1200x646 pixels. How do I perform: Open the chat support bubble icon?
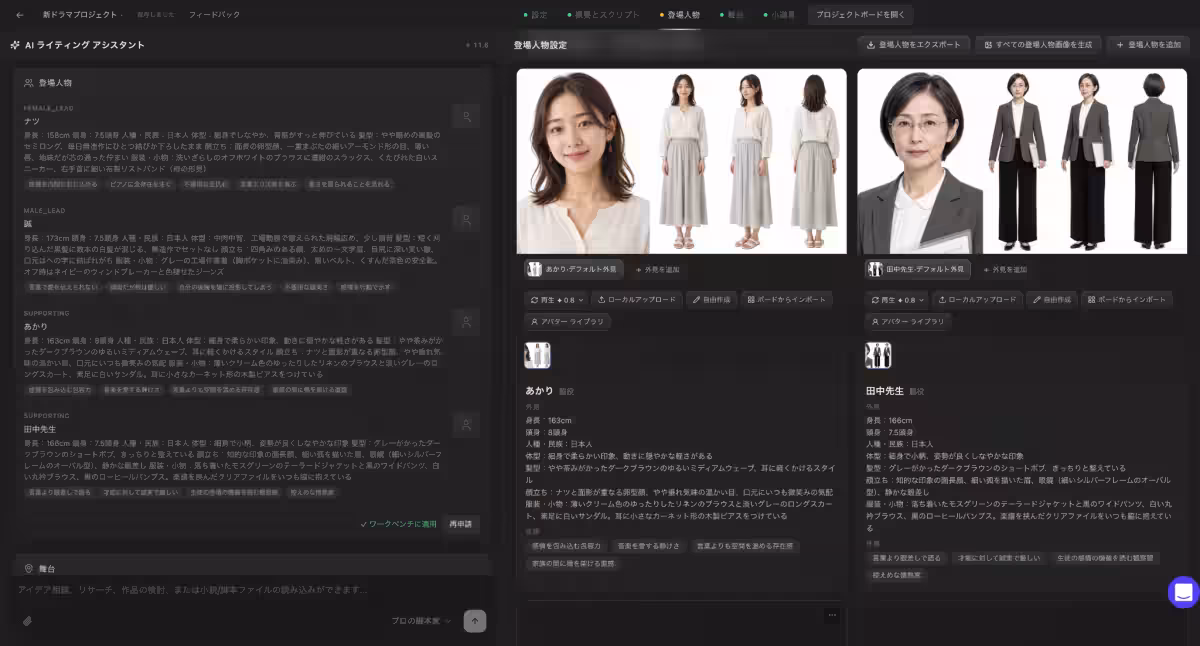pos(1183,592)
